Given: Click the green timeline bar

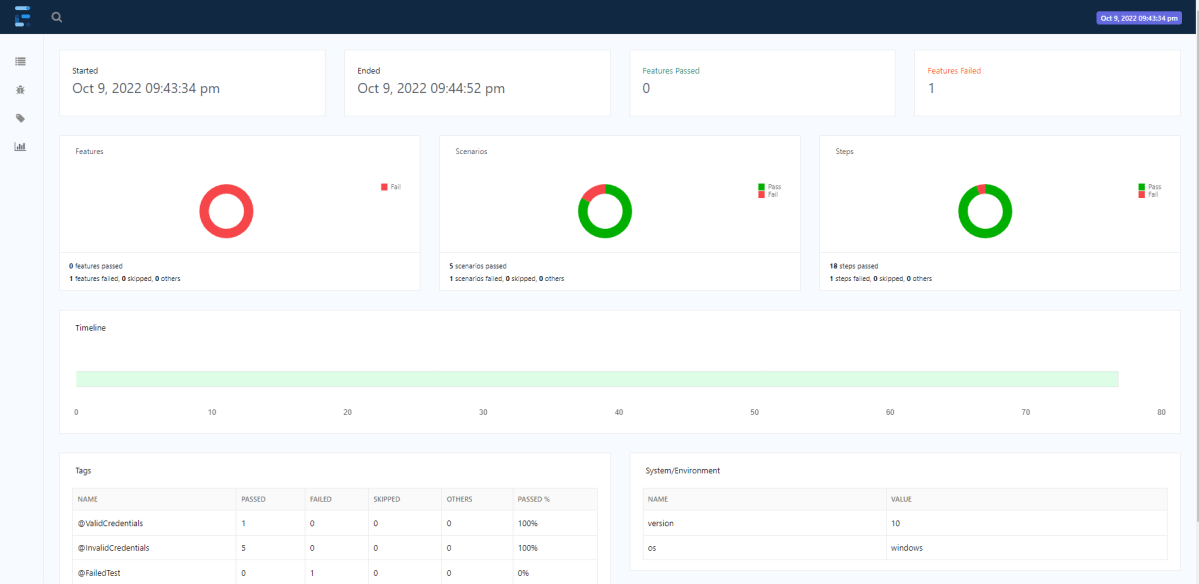Looking at the screenshot, I should (596, 378).
